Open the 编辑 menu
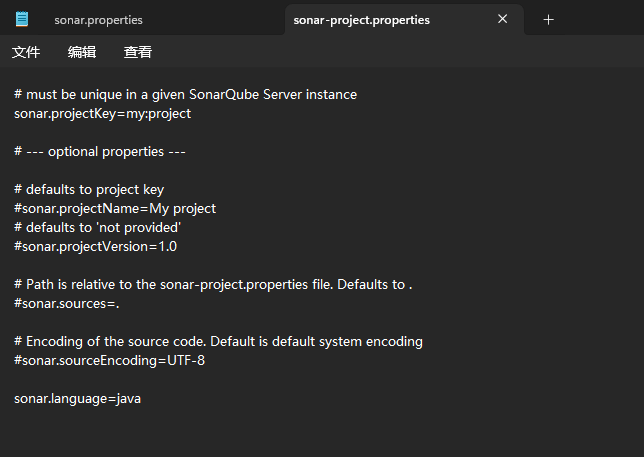This screenshot has height=457, width=644. 82,52
